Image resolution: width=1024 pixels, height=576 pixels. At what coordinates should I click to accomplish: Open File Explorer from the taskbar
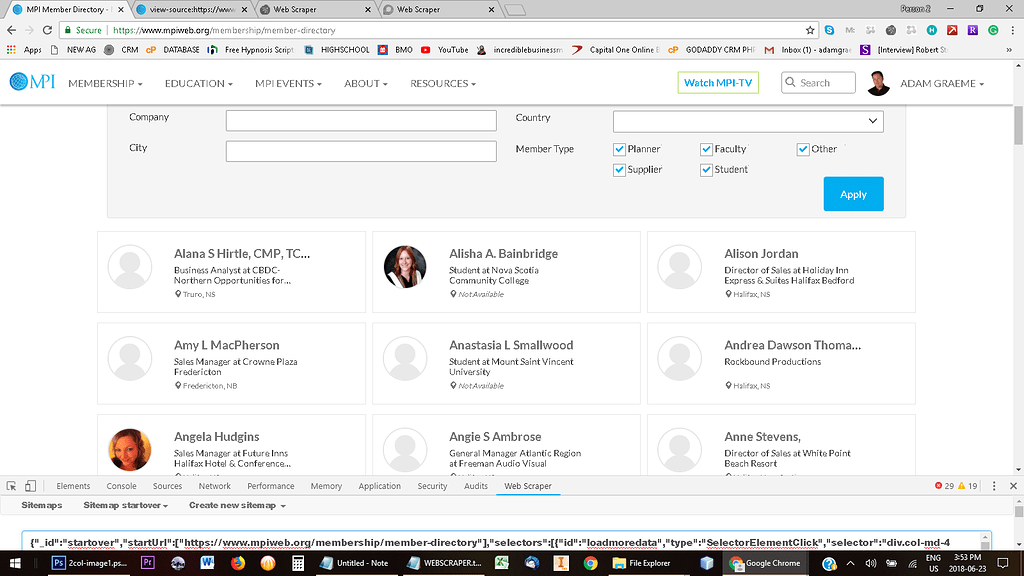(x=646, y=563)
